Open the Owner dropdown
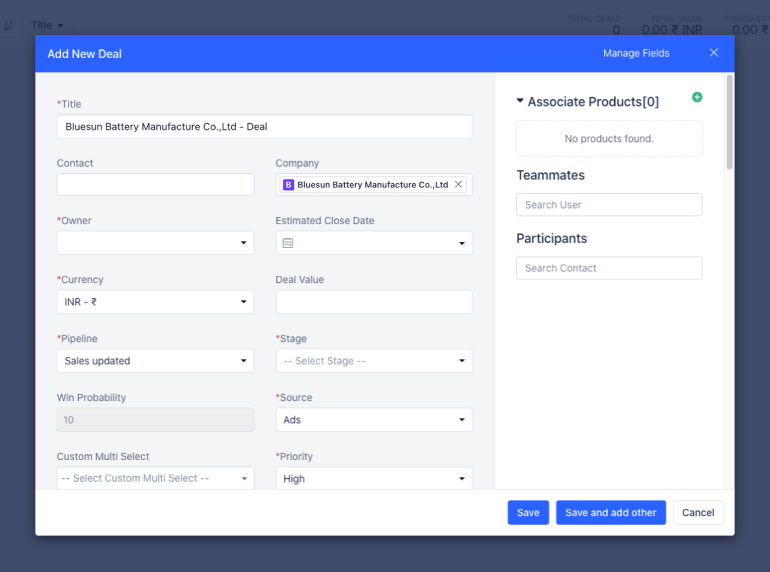The height and width of the screenshot is (572, 770). [155, 243]
